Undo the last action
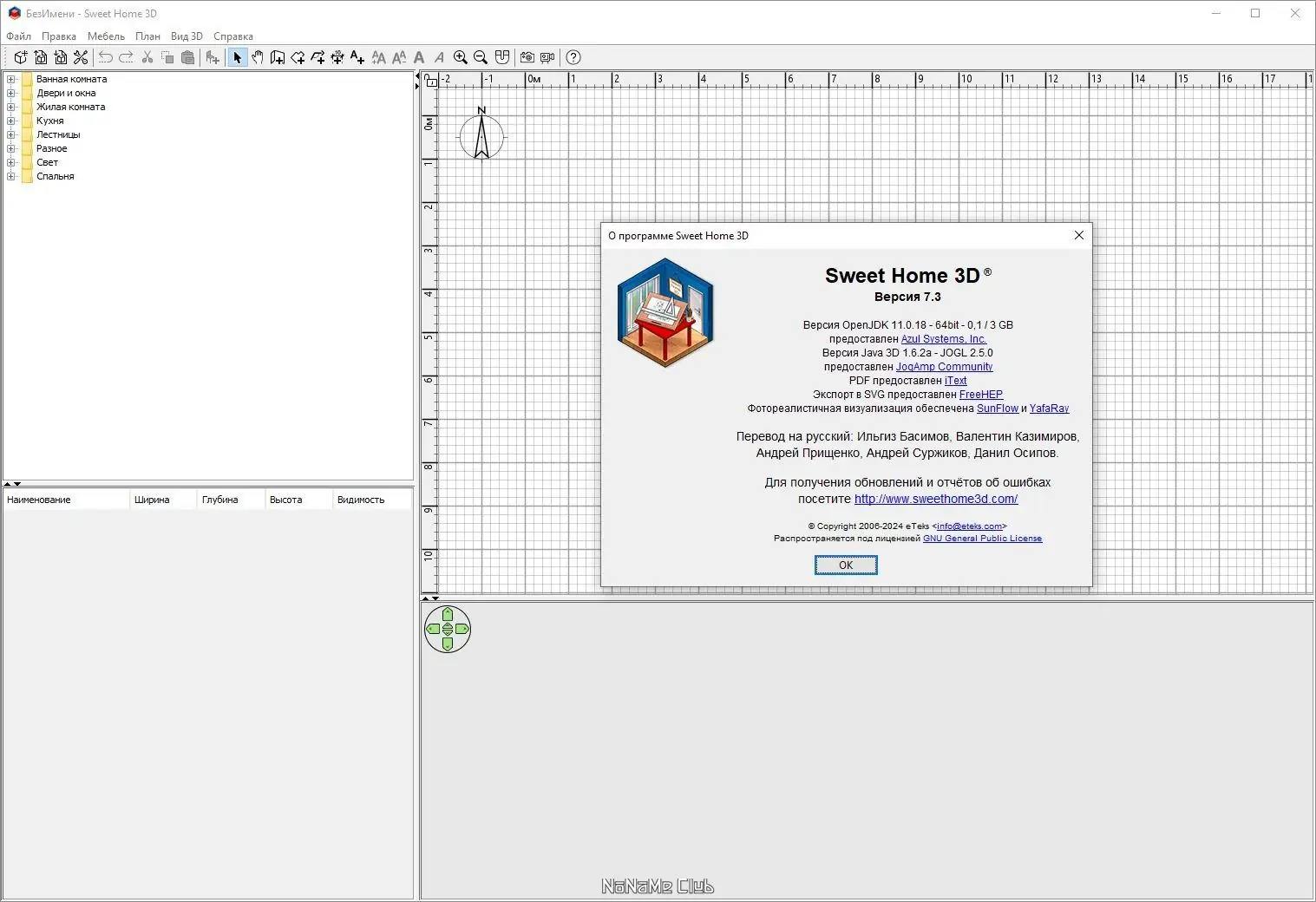 pos(106,57)
